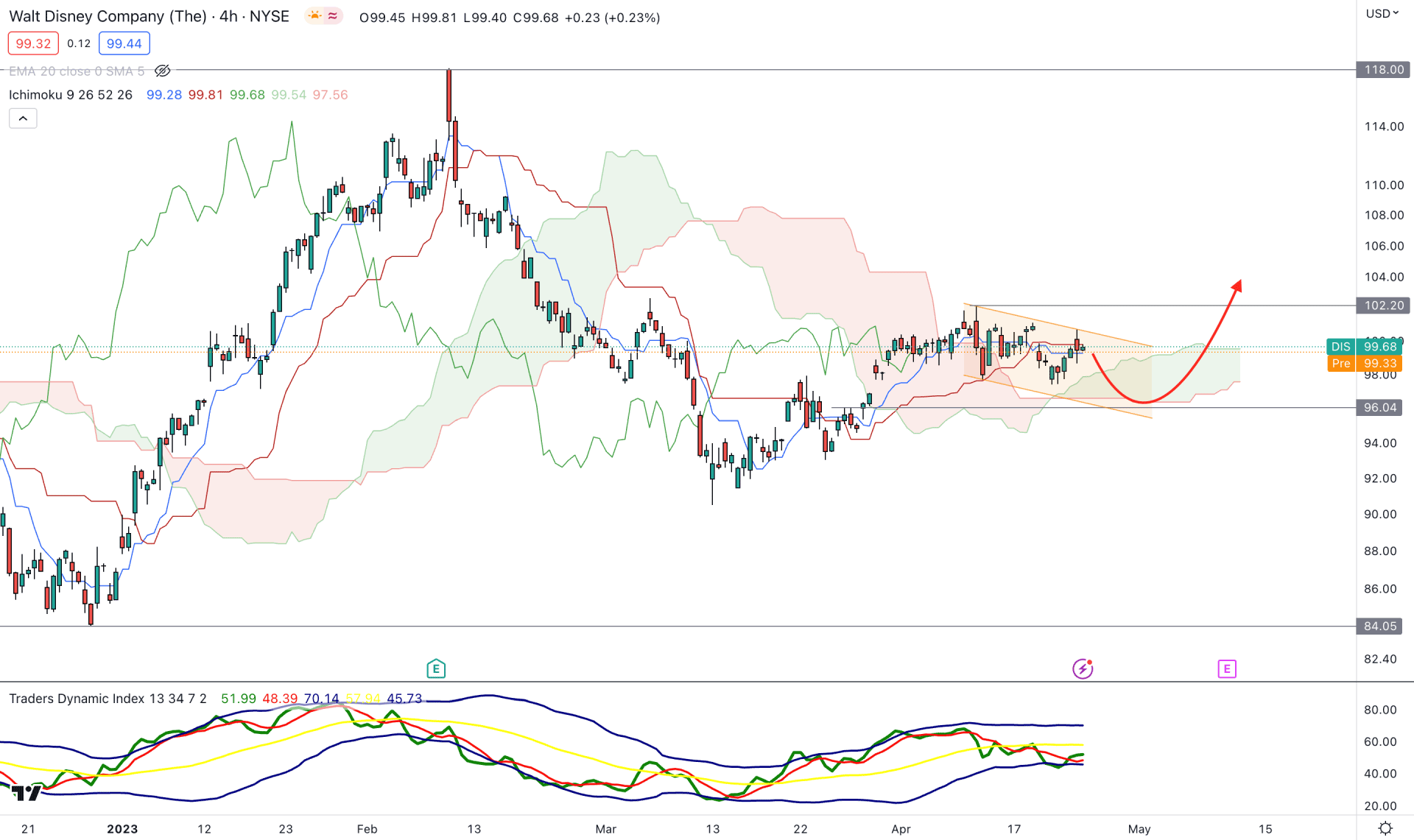Select the Walt Disney Company symbol title
This screenshot has width=1414, height=840.
pyautogui.click(x=108, y=16)
